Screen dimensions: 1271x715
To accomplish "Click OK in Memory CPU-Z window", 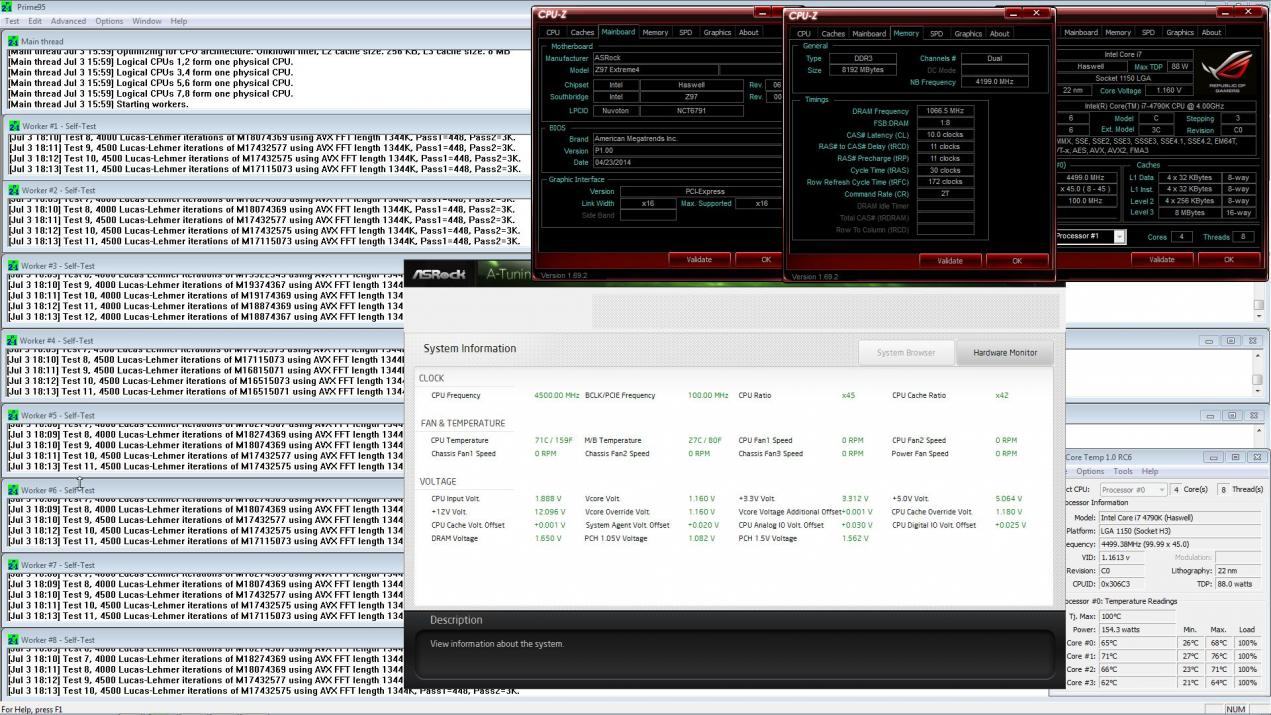I will coord(1017,260).
